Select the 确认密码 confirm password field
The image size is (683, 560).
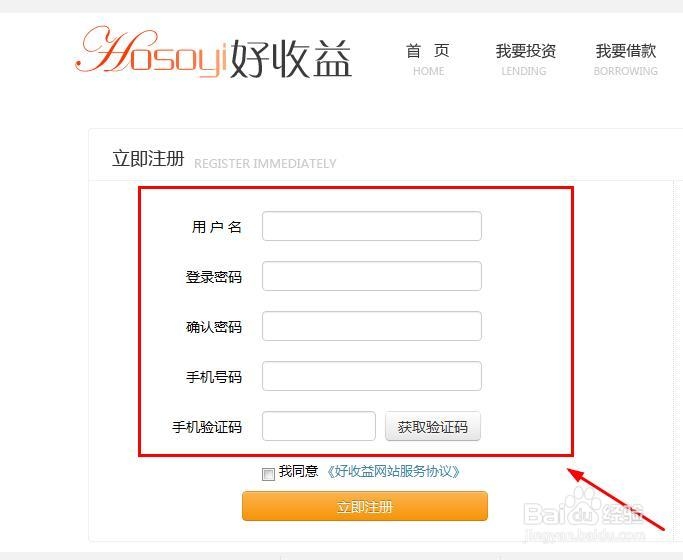372,326
